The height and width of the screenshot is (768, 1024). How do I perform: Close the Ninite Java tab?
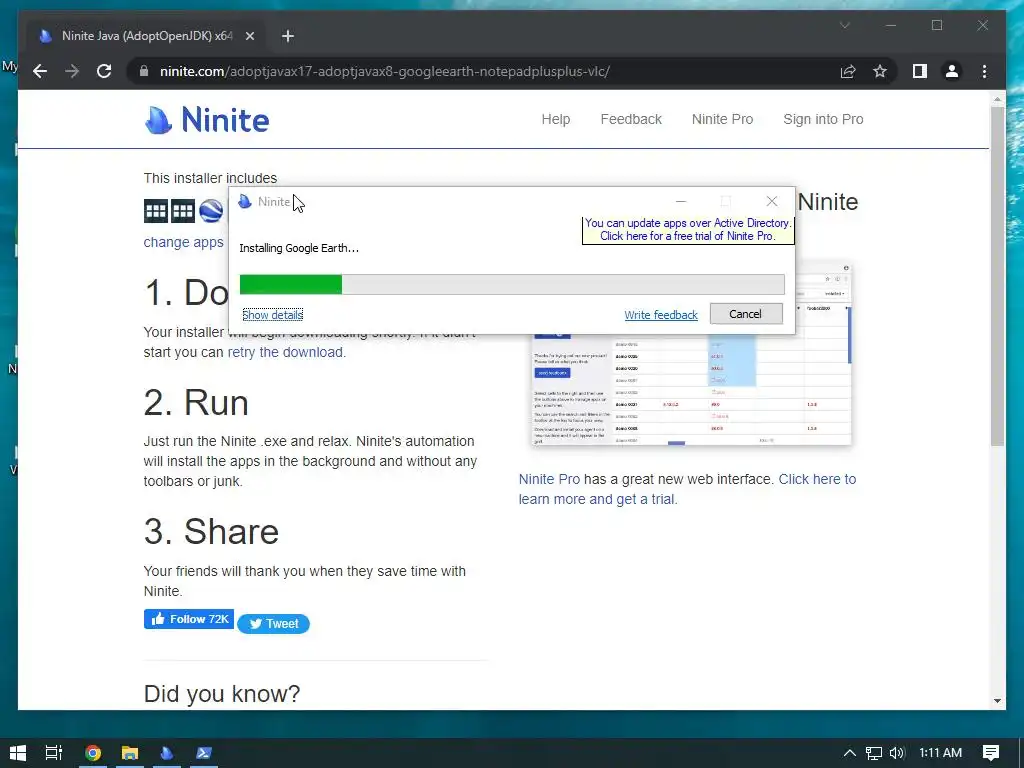[x=249, y=36]
